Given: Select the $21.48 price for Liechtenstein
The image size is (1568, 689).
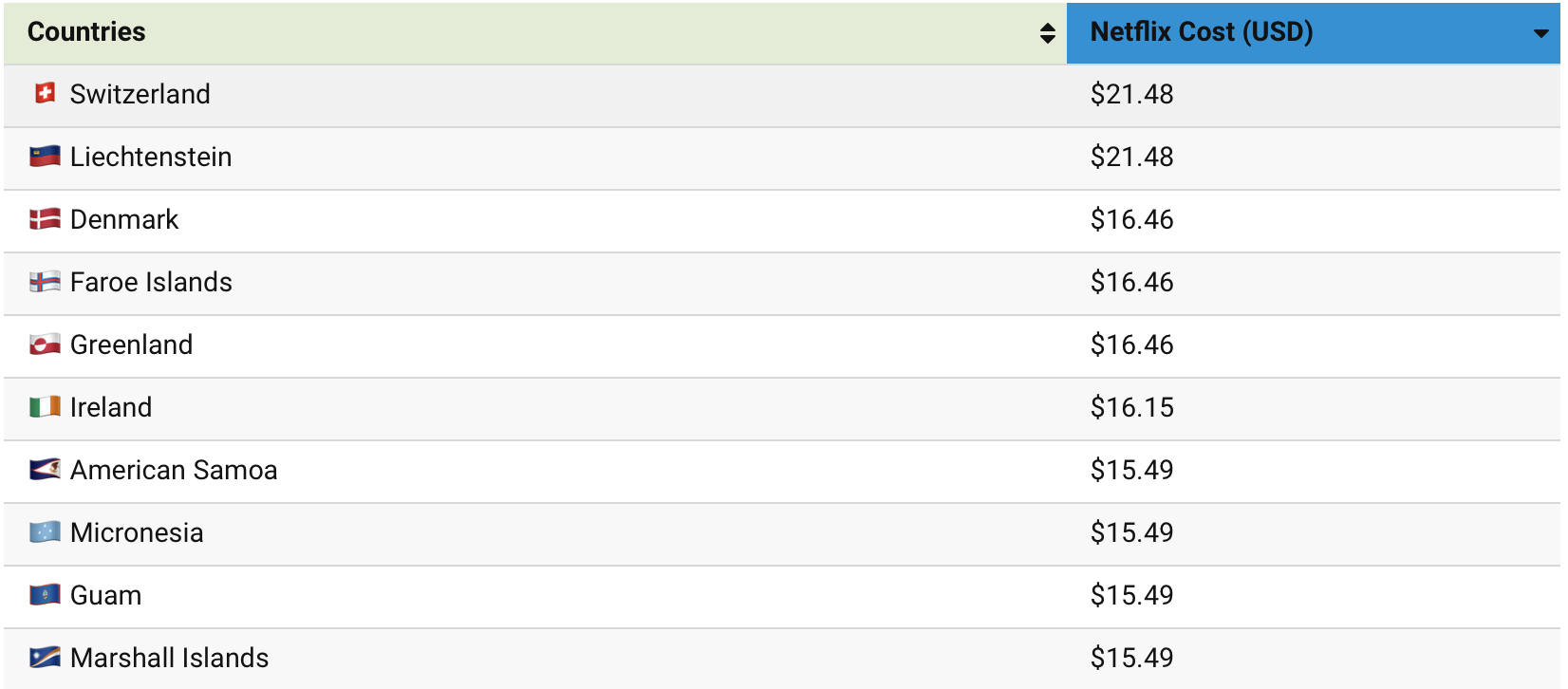Looking at the screenshot, I should 1131,157.
